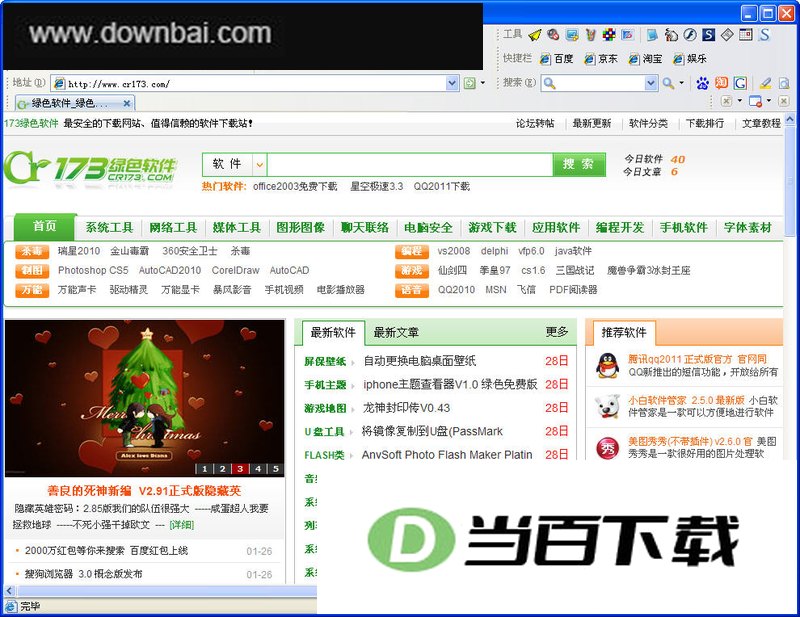Expand the address bar dropdown
This screenshot has width=800, height=617.
[452, 83]
